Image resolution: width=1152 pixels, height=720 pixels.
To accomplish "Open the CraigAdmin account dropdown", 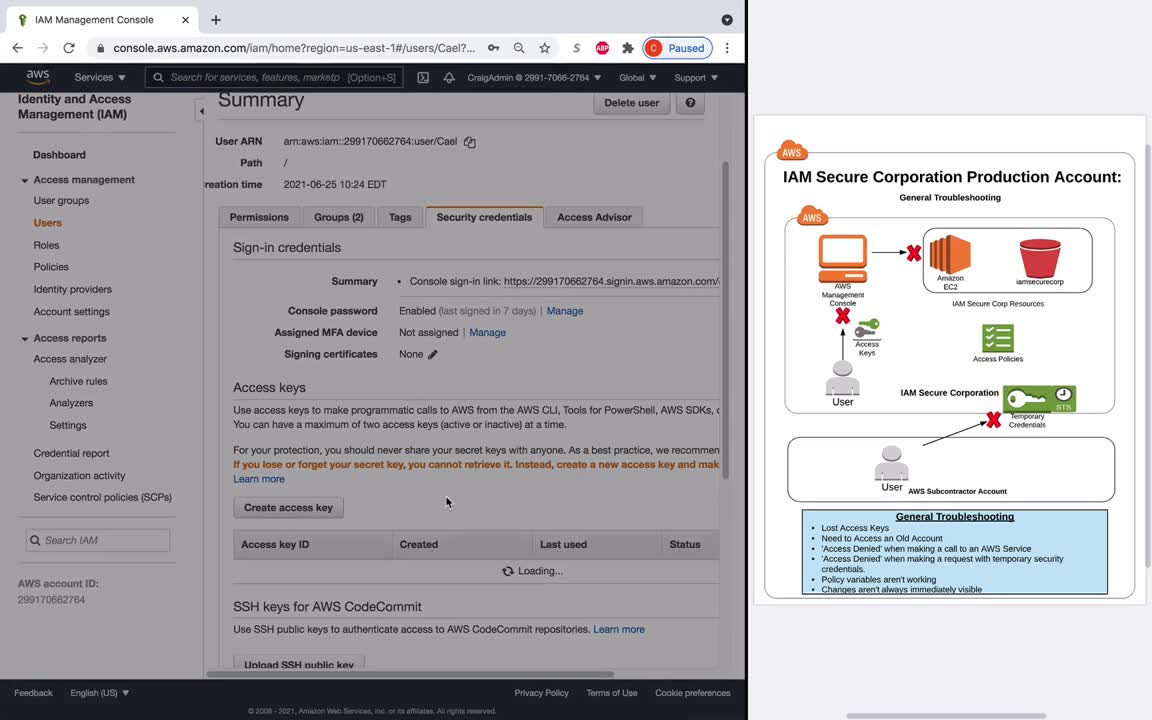I will 534,77.
